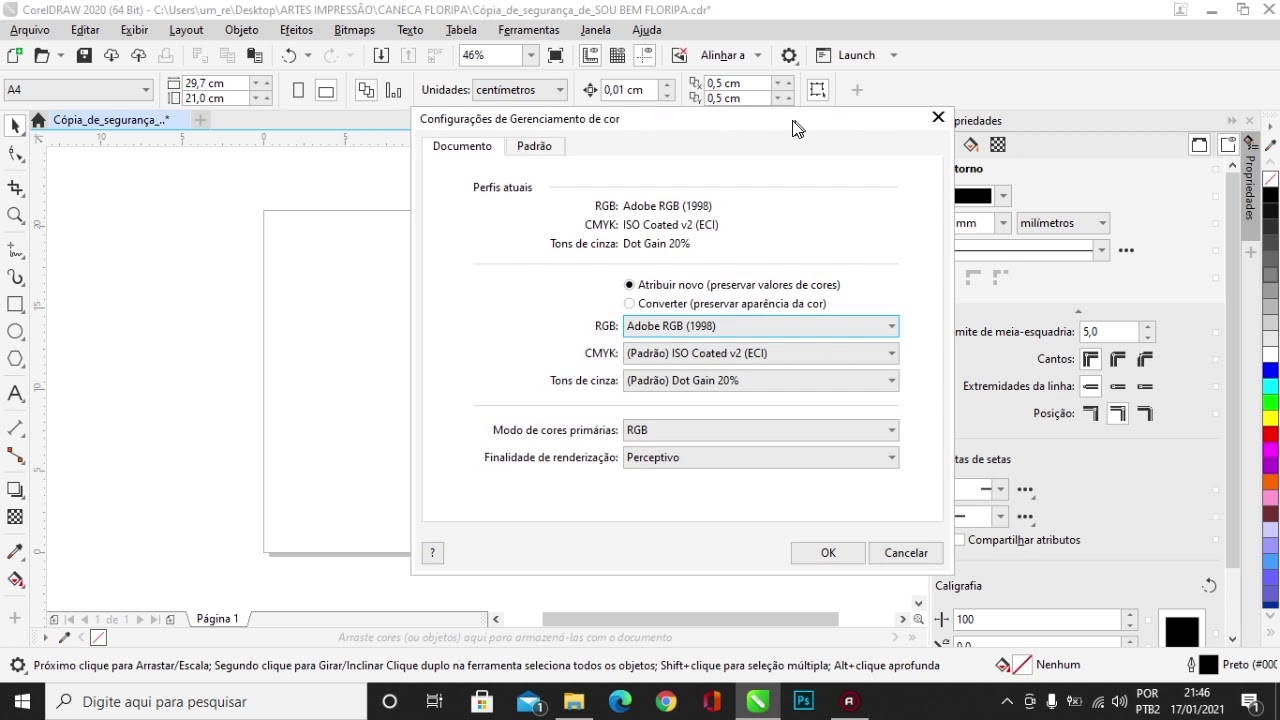Viewport: 1280px width, 720px height.
Task: Select the Rectangle tool
Action: pos(15,304)
